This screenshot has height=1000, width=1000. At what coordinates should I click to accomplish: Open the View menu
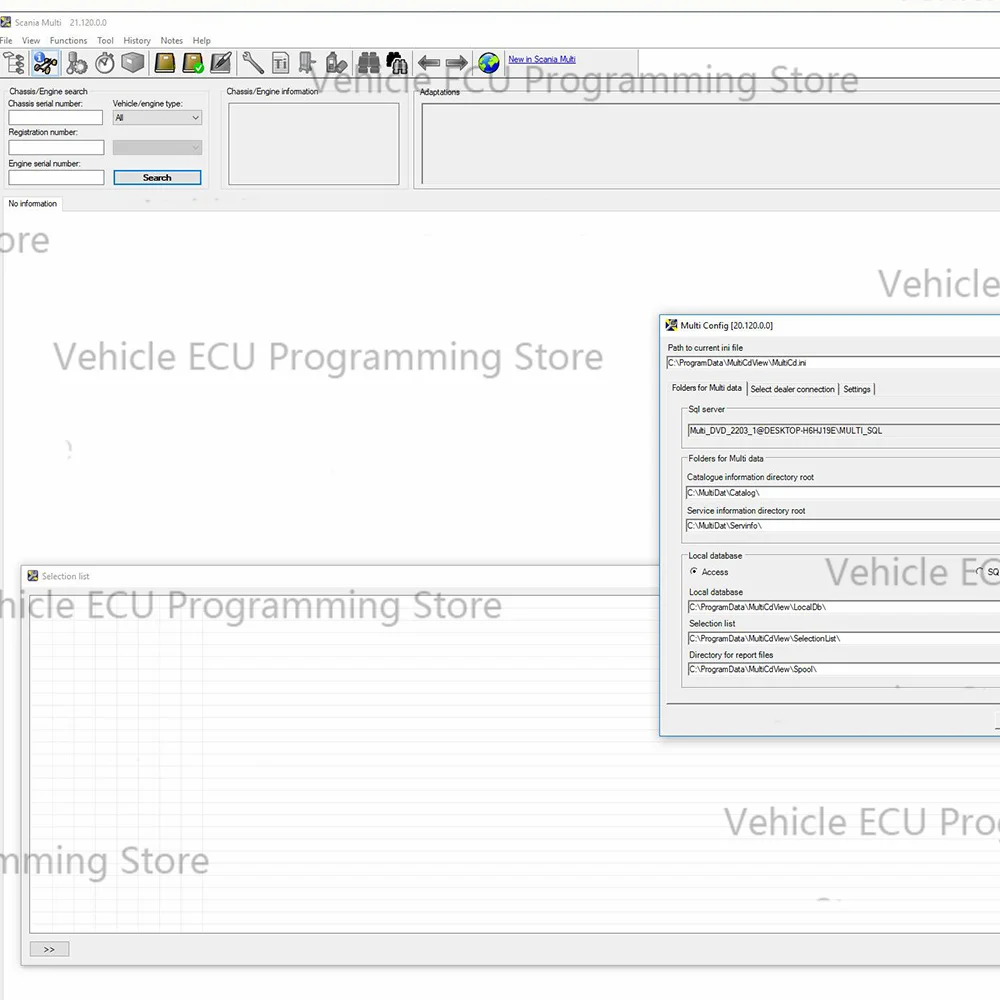31,40
